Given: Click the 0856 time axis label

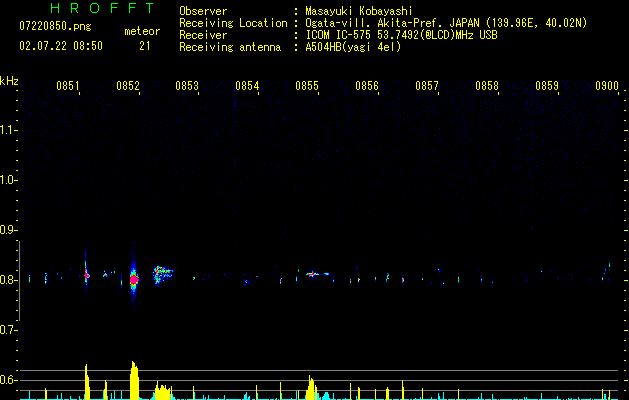Looking at the screenshot, I should 367,85.
